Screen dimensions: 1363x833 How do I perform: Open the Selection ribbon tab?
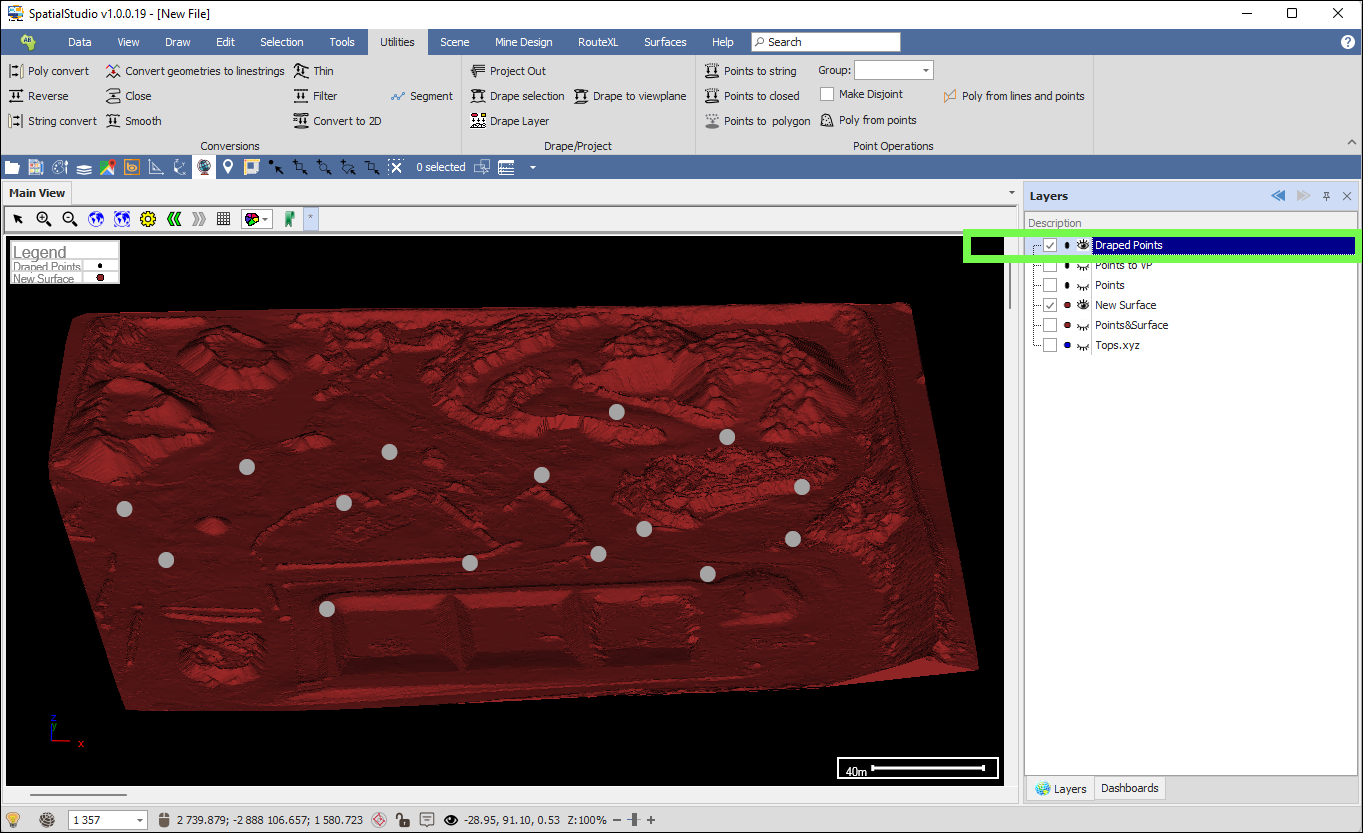[282, 42]
